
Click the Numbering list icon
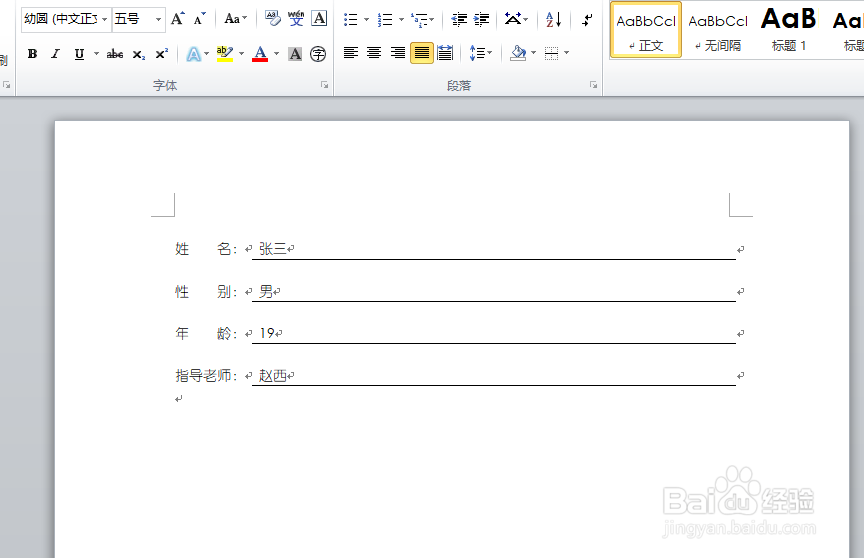(385, 20)
